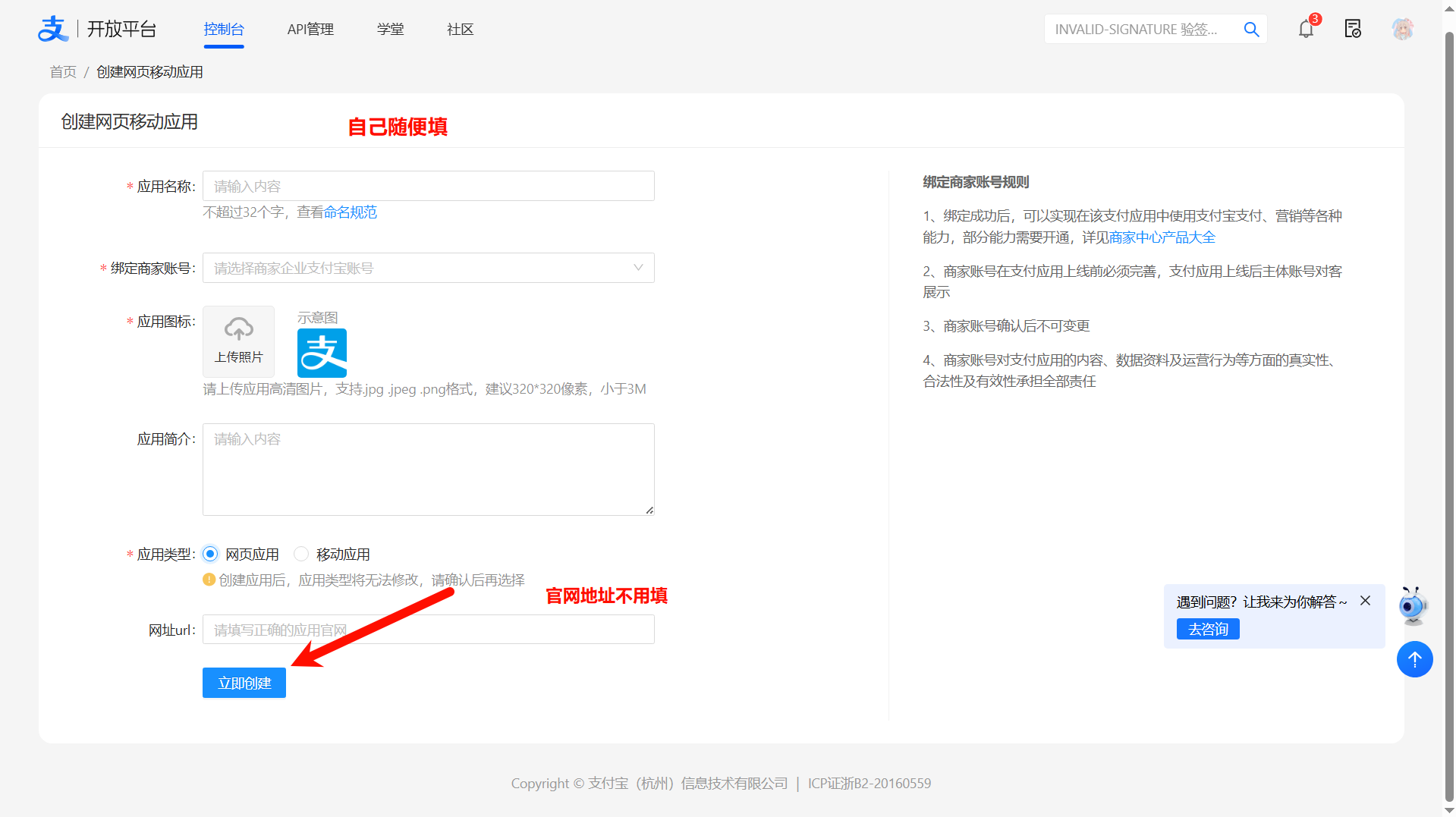Switch to the 学堂 tab
The height and width of the screenshot is (817, 1456).
tap(391, 29)
